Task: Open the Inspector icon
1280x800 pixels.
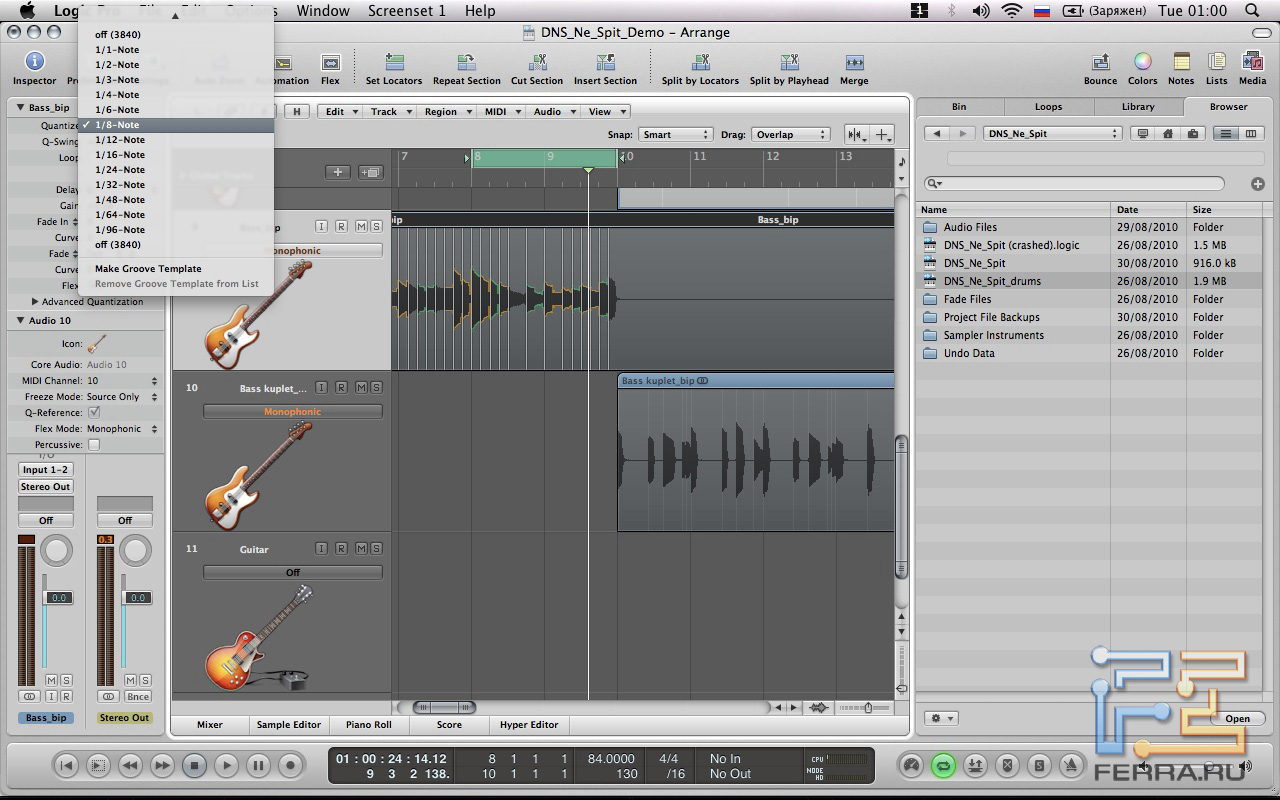Action: tap(35, 63)
